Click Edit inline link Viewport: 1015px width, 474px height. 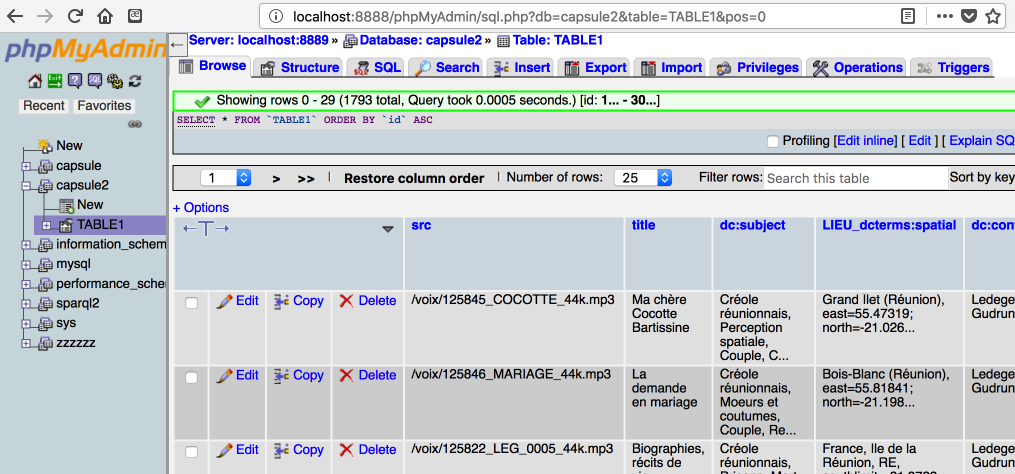pyautogui.click(x=866, y=141)
